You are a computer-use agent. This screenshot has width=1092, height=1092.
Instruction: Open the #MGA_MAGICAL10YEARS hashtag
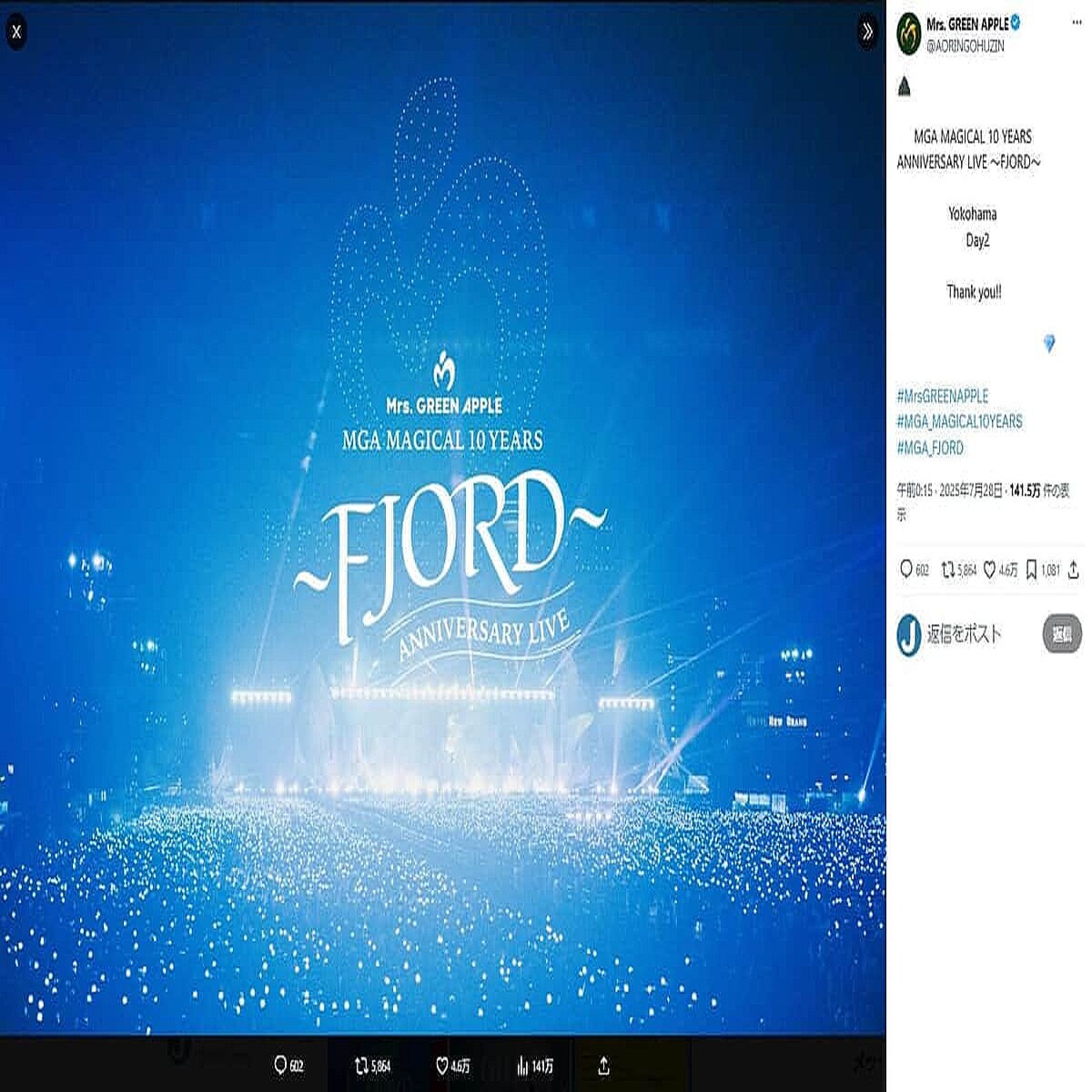click(959, 421)
